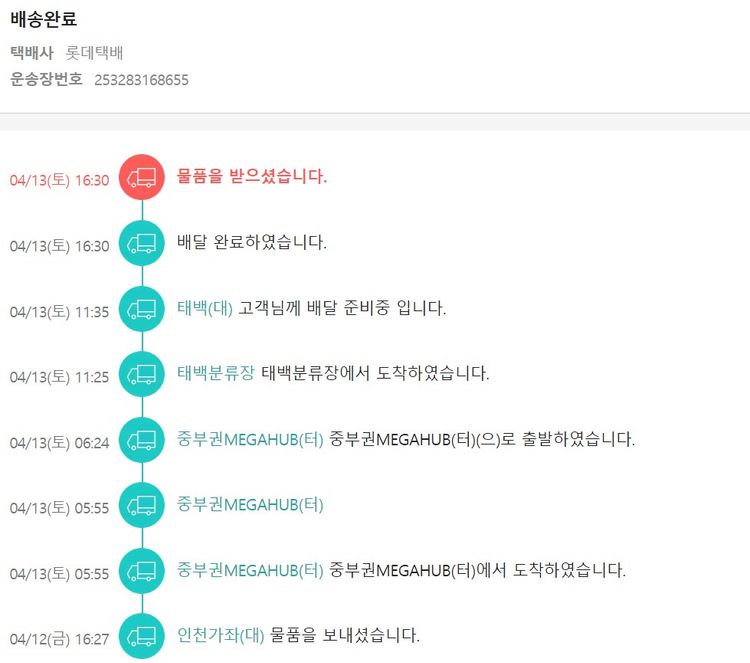The width and height of the screenshot is (750, 663).
Task: Open the 태백분류장 location link
Action: [217, 374]
